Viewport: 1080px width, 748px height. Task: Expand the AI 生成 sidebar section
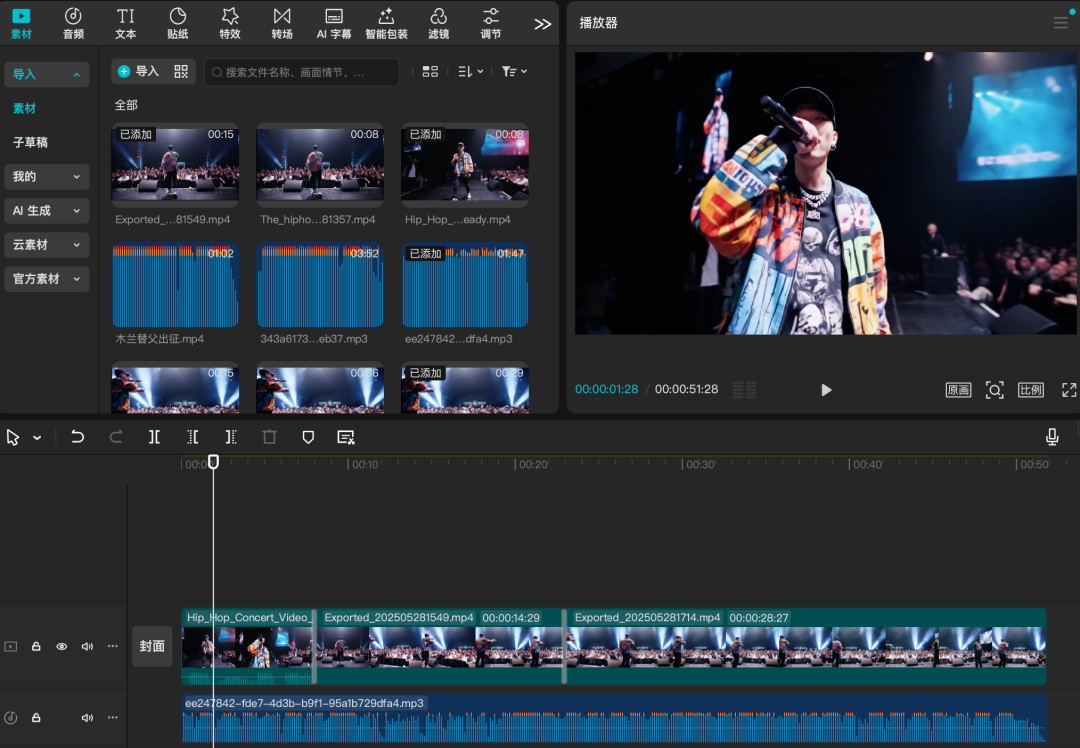point(46,211)
